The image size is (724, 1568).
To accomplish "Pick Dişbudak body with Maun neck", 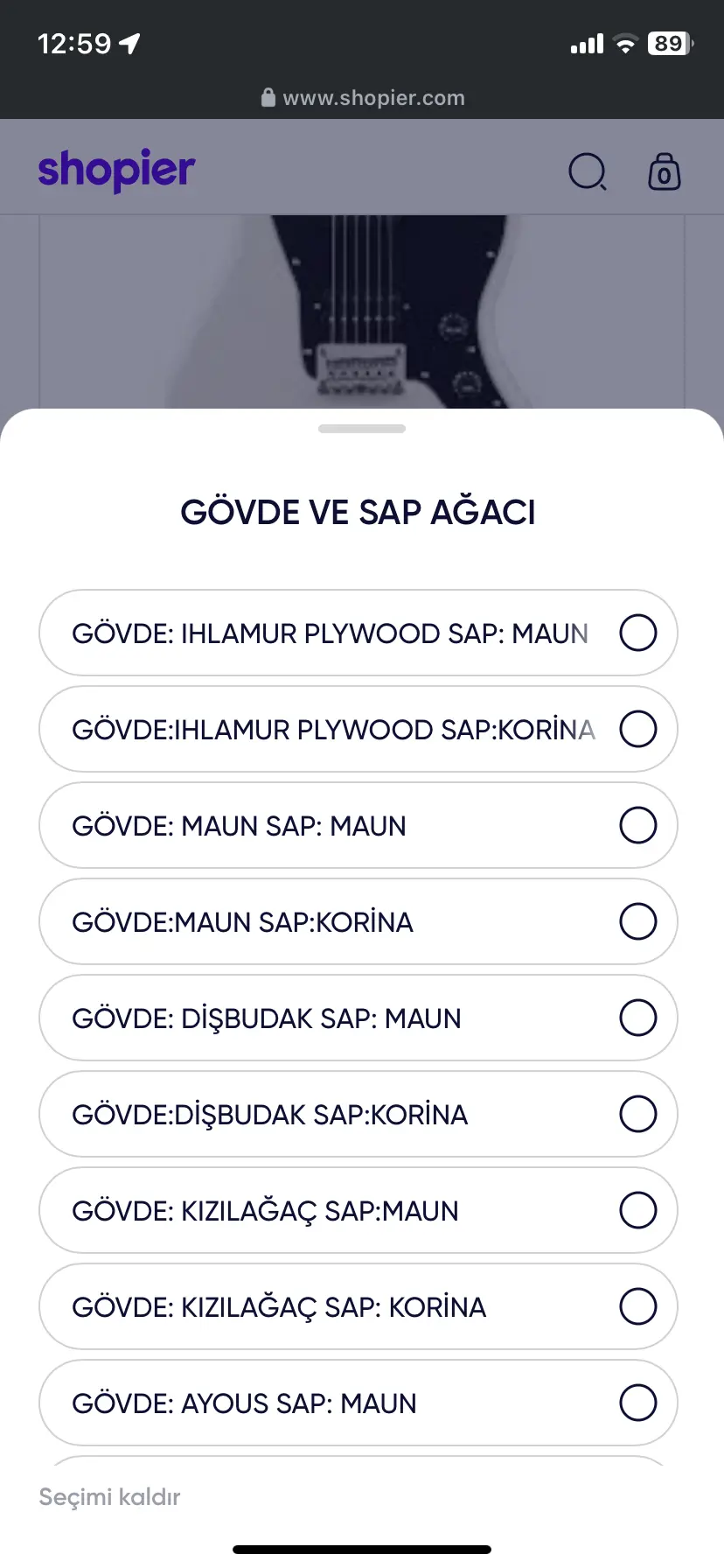I will click(359, 1018).
